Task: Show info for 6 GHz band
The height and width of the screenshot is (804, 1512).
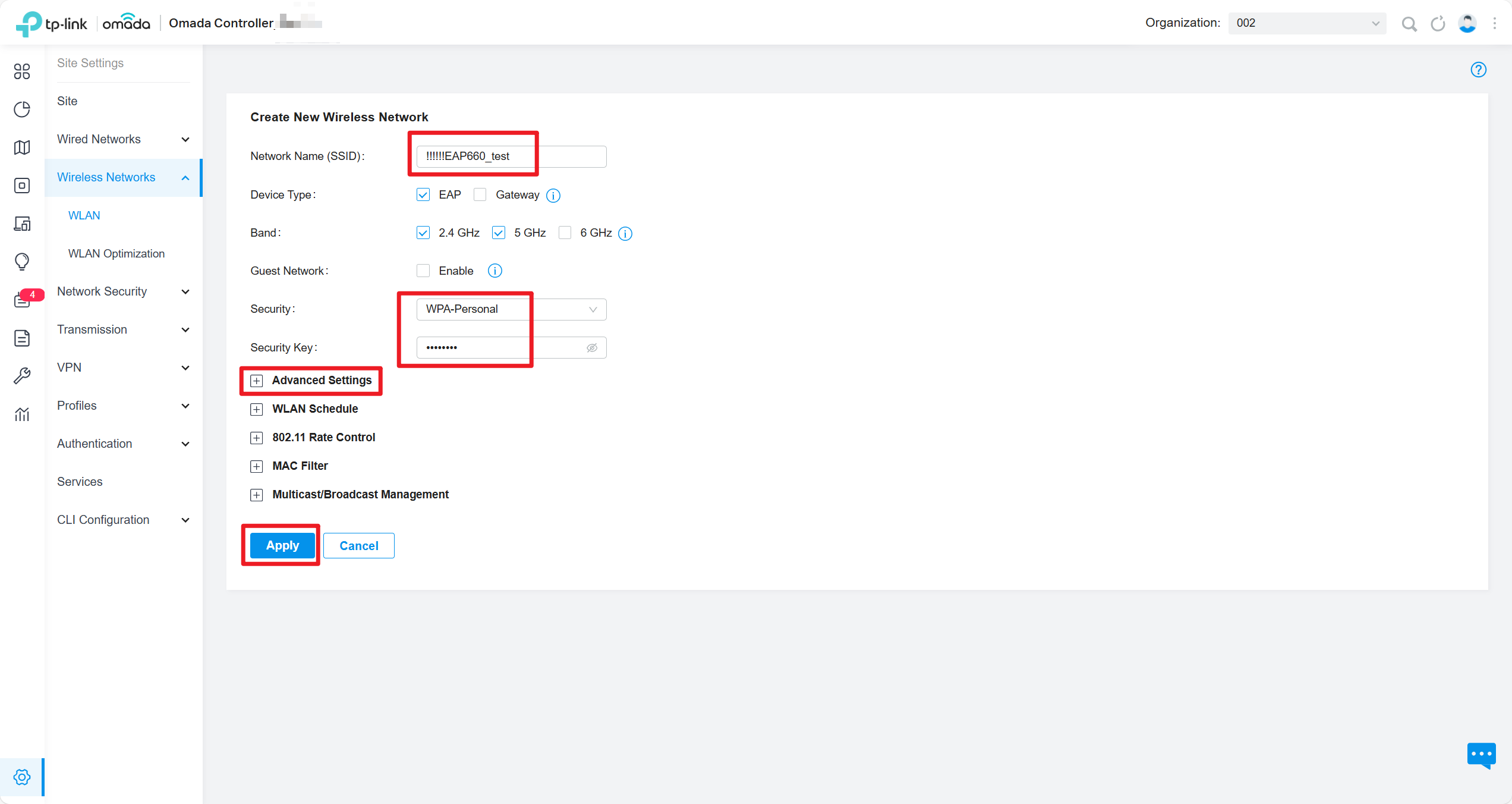Action: [625, 234]
